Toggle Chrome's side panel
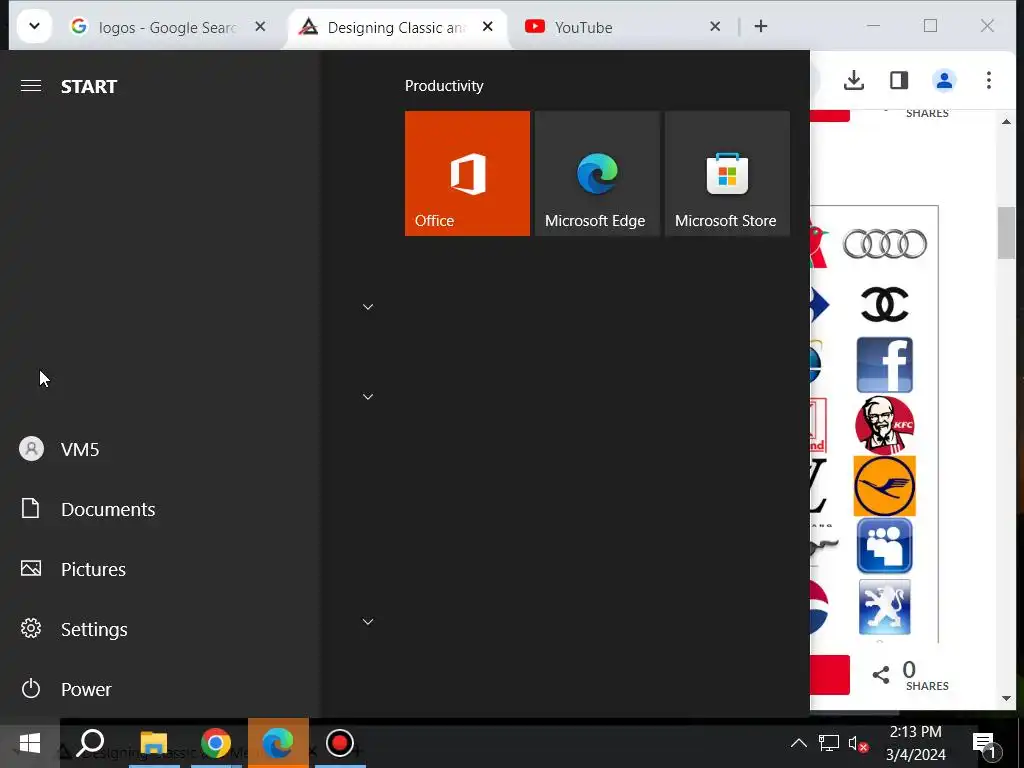 (899, 80)
